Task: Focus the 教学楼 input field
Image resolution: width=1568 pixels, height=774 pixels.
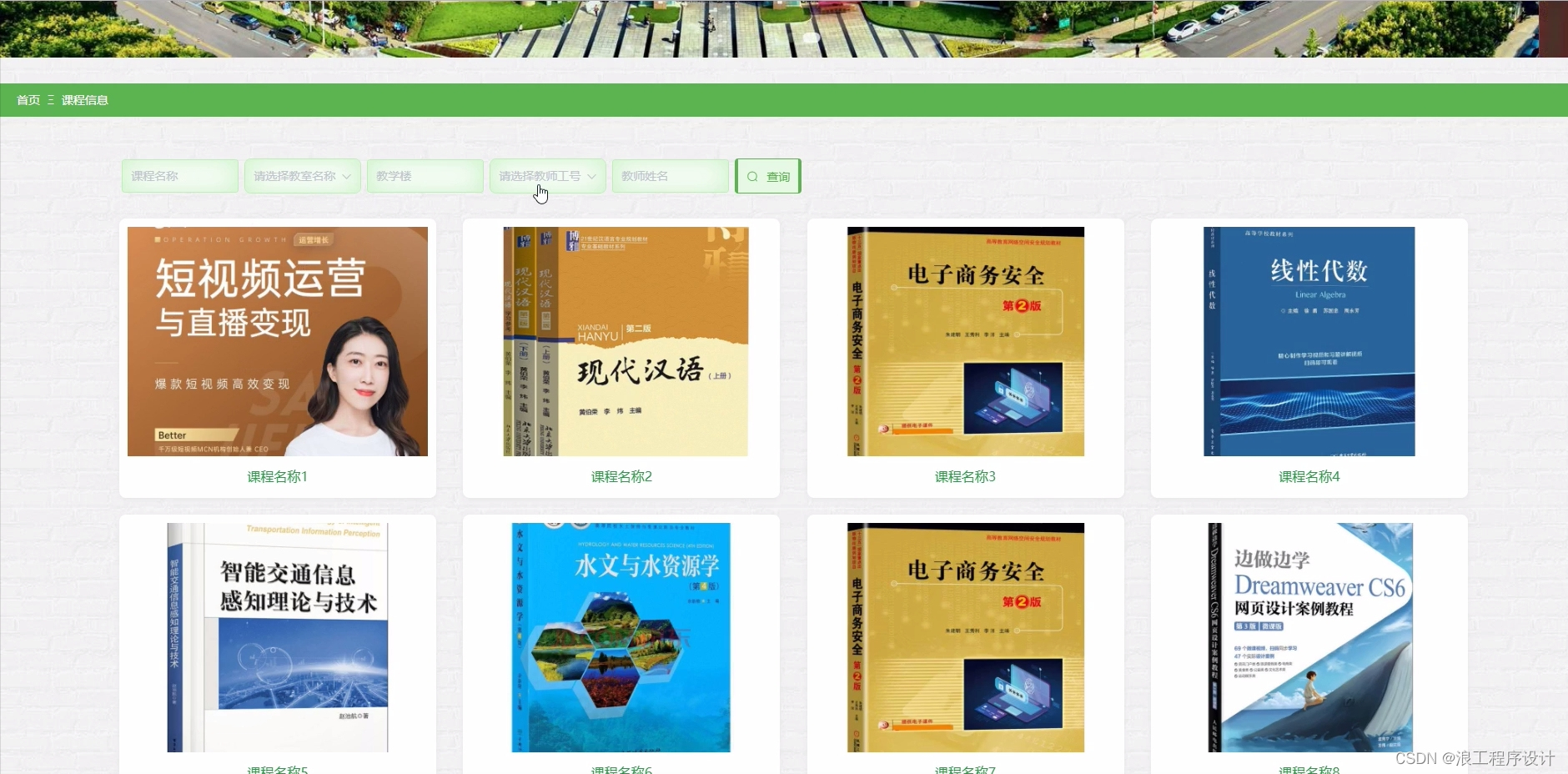Action: click(x=425, y=176)
